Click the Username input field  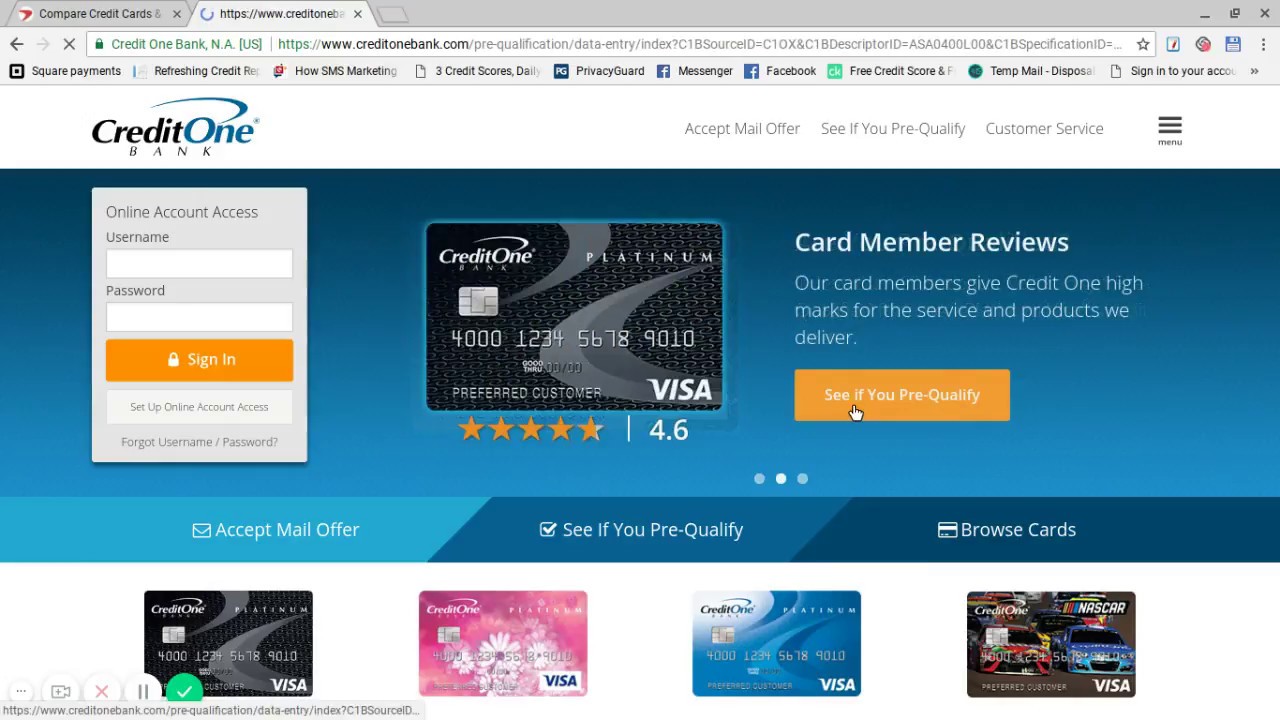[199, 263]
